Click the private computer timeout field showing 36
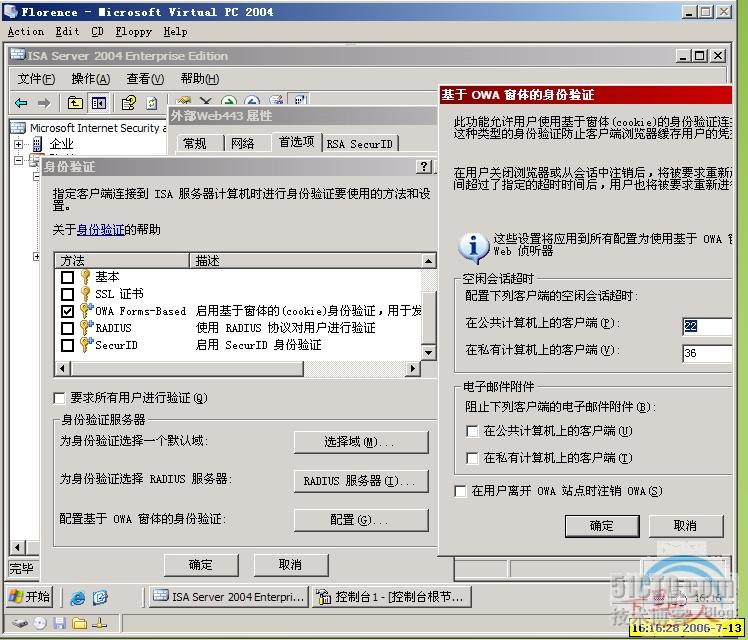 pyautogui.click(x=707, y=353)
